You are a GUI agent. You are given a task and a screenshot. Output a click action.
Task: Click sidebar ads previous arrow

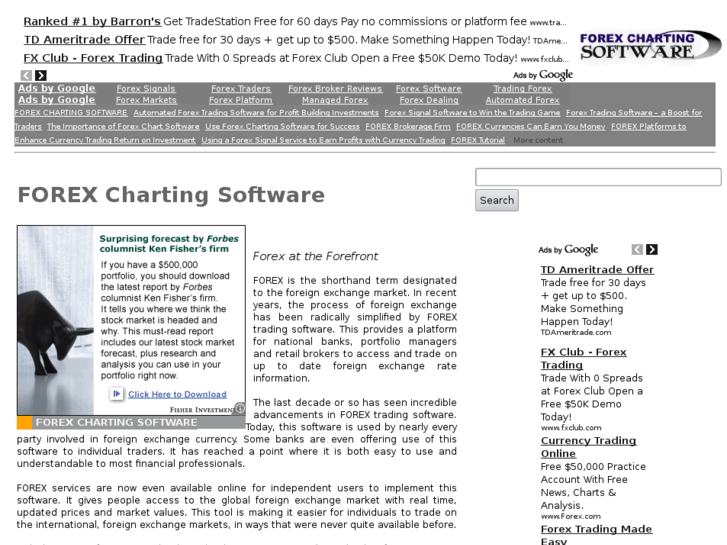tap(637, 250)
